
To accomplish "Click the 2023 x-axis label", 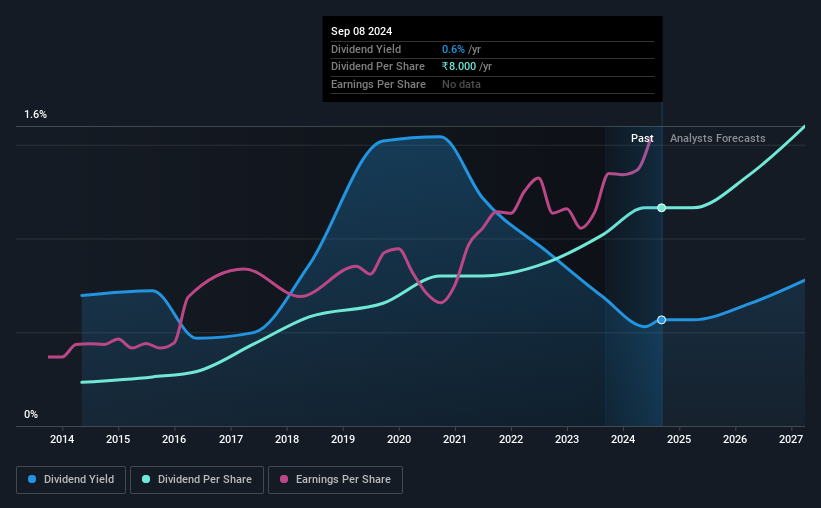I will point(567,439).
